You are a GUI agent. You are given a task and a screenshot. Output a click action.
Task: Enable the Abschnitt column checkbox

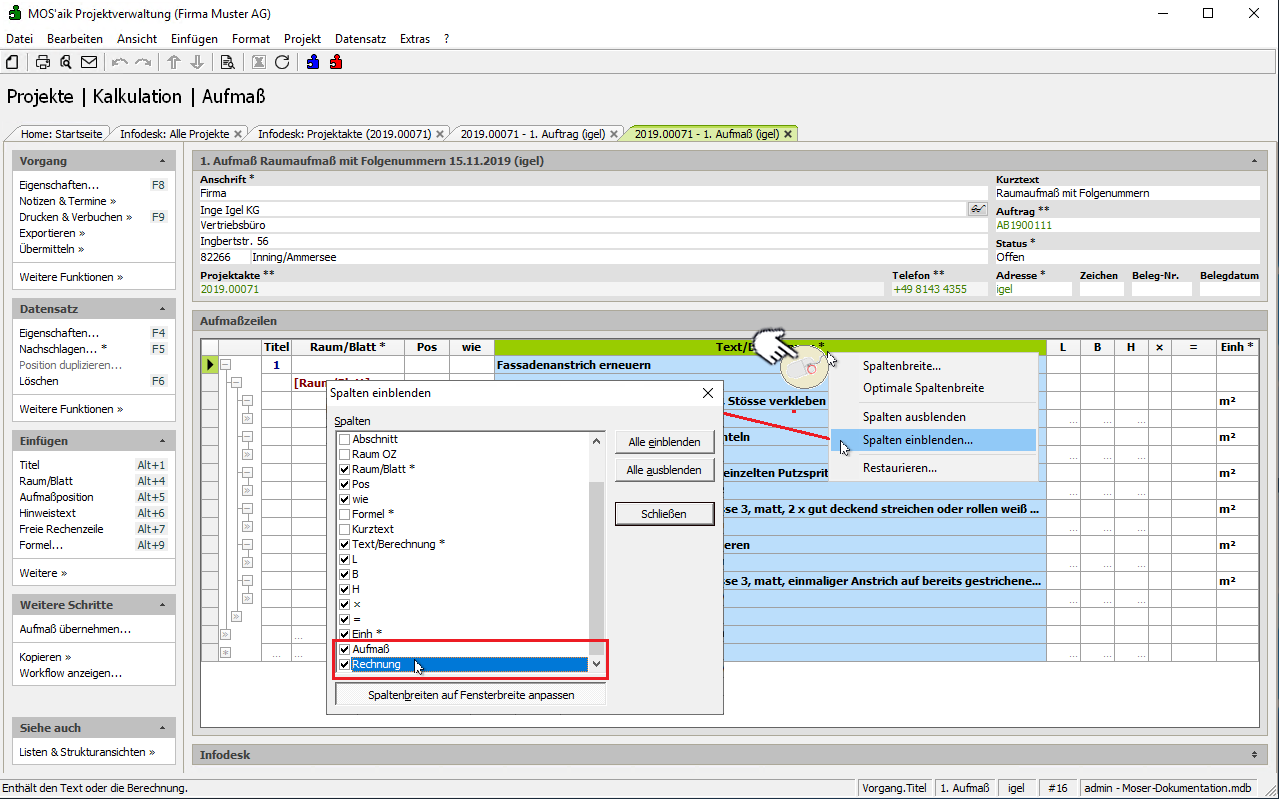click(344, 439)
